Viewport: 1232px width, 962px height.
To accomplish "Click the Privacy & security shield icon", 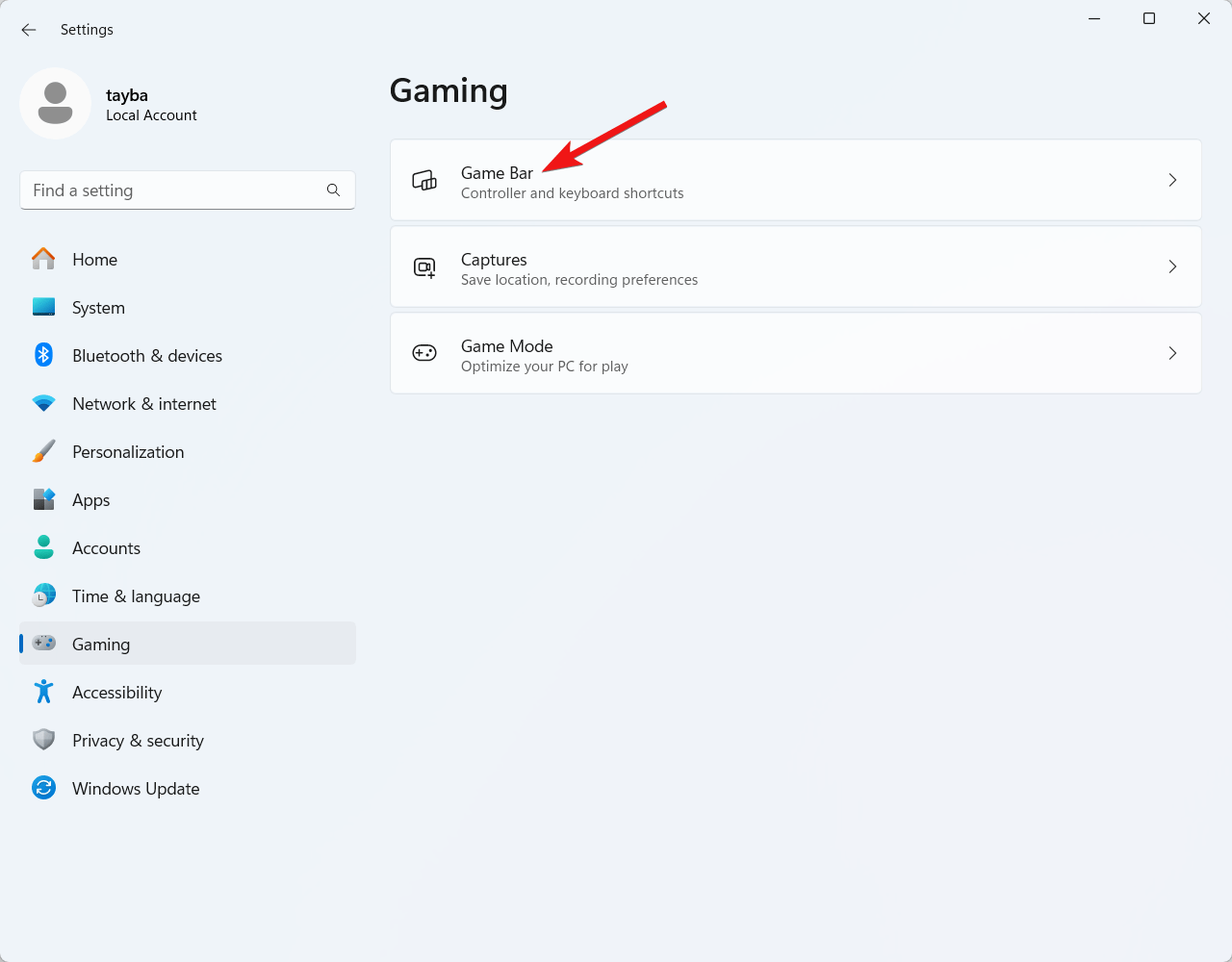I will [43, 740].
